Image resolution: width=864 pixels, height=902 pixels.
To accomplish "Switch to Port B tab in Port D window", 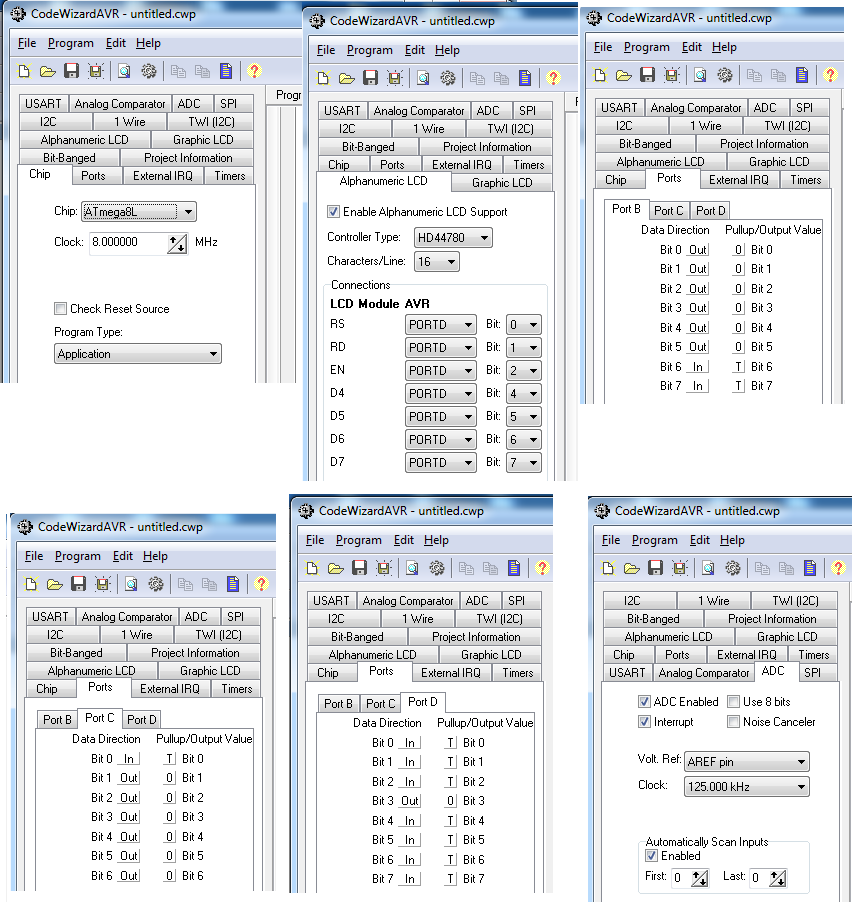I will click(x=338, y=704).
